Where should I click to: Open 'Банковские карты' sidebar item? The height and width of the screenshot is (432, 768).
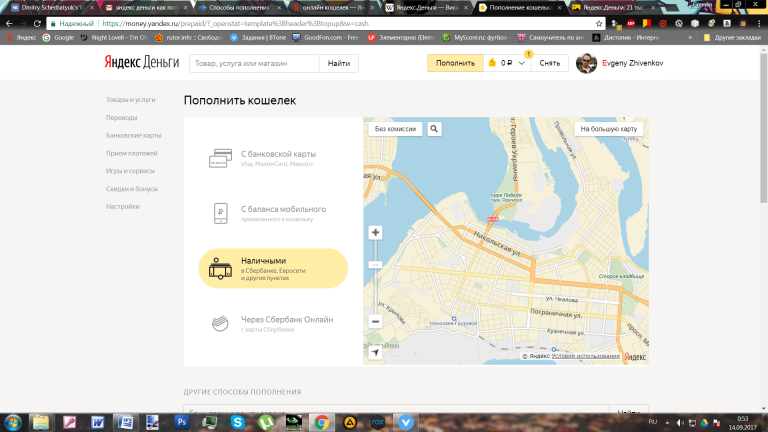(x=133, y=135)
